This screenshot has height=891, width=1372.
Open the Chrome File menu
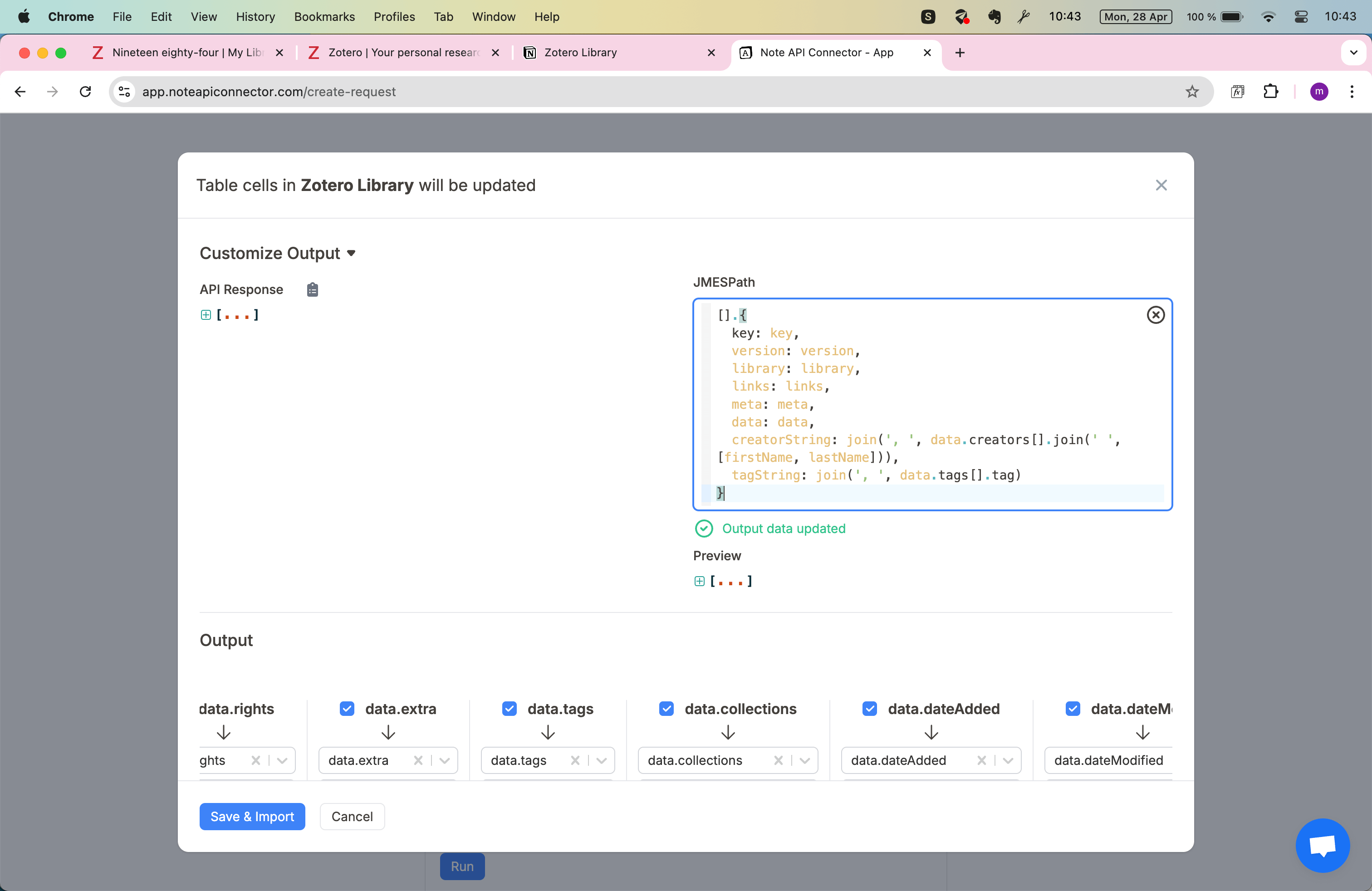(122, 17)
